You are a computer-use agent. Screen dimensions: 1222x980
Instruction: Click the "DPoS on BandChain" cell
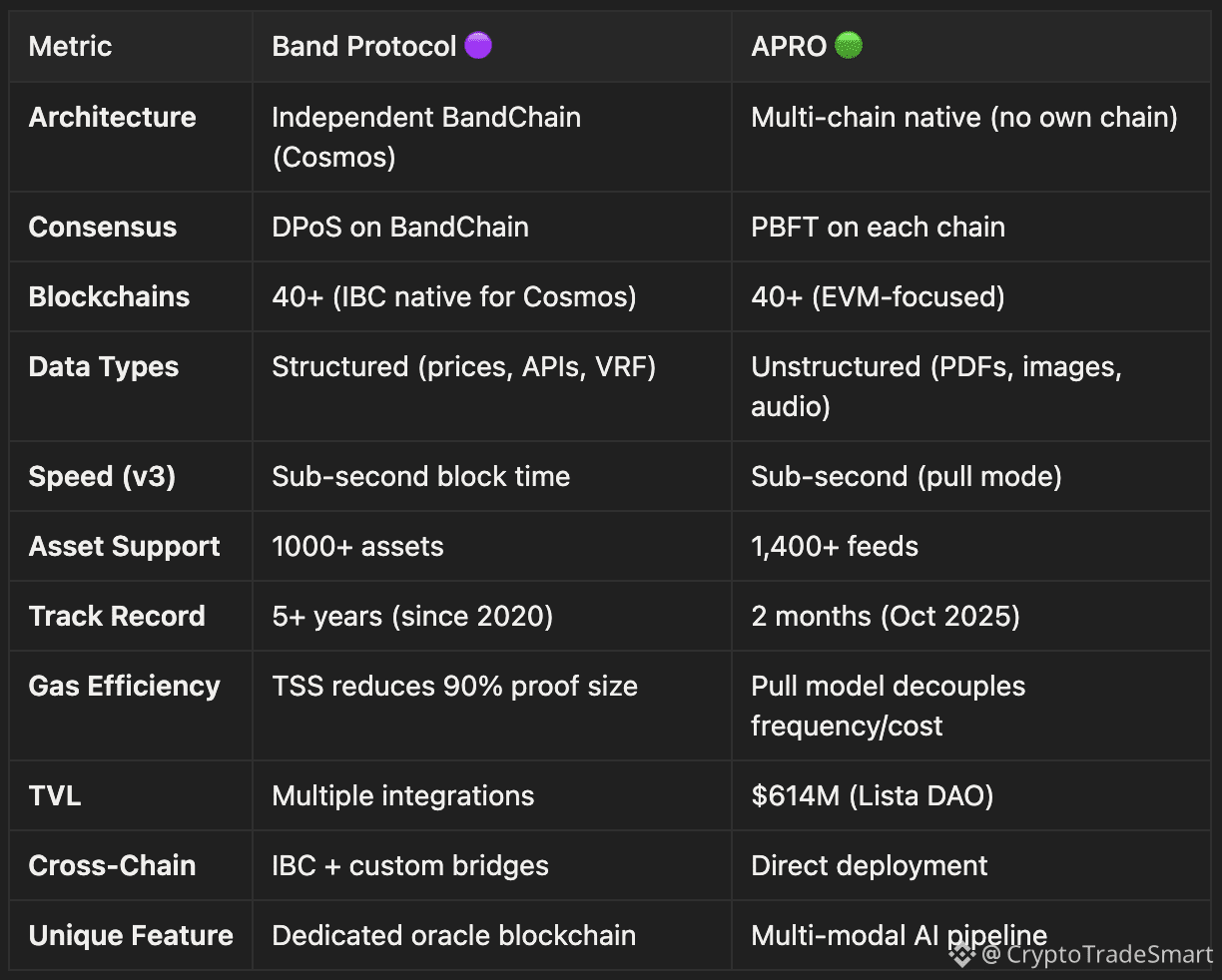click(x=400, y=227)
